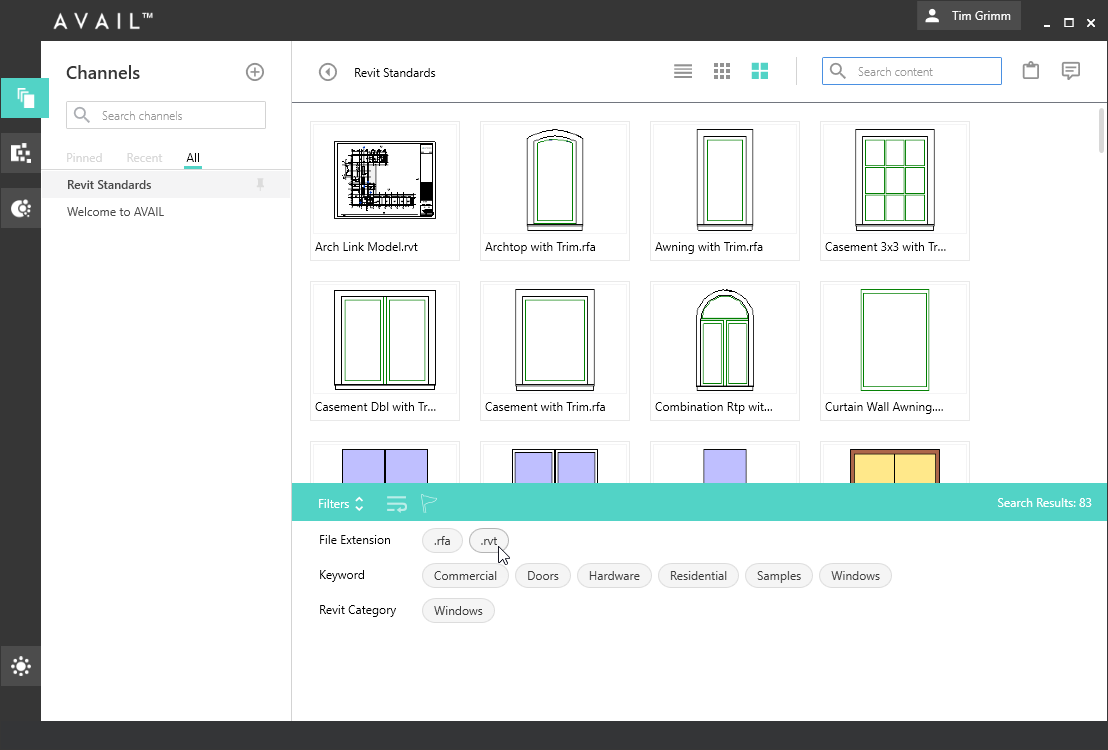Open the feedback chat icon
Screen dimensions: 1108x750
tap(1071, 70)
